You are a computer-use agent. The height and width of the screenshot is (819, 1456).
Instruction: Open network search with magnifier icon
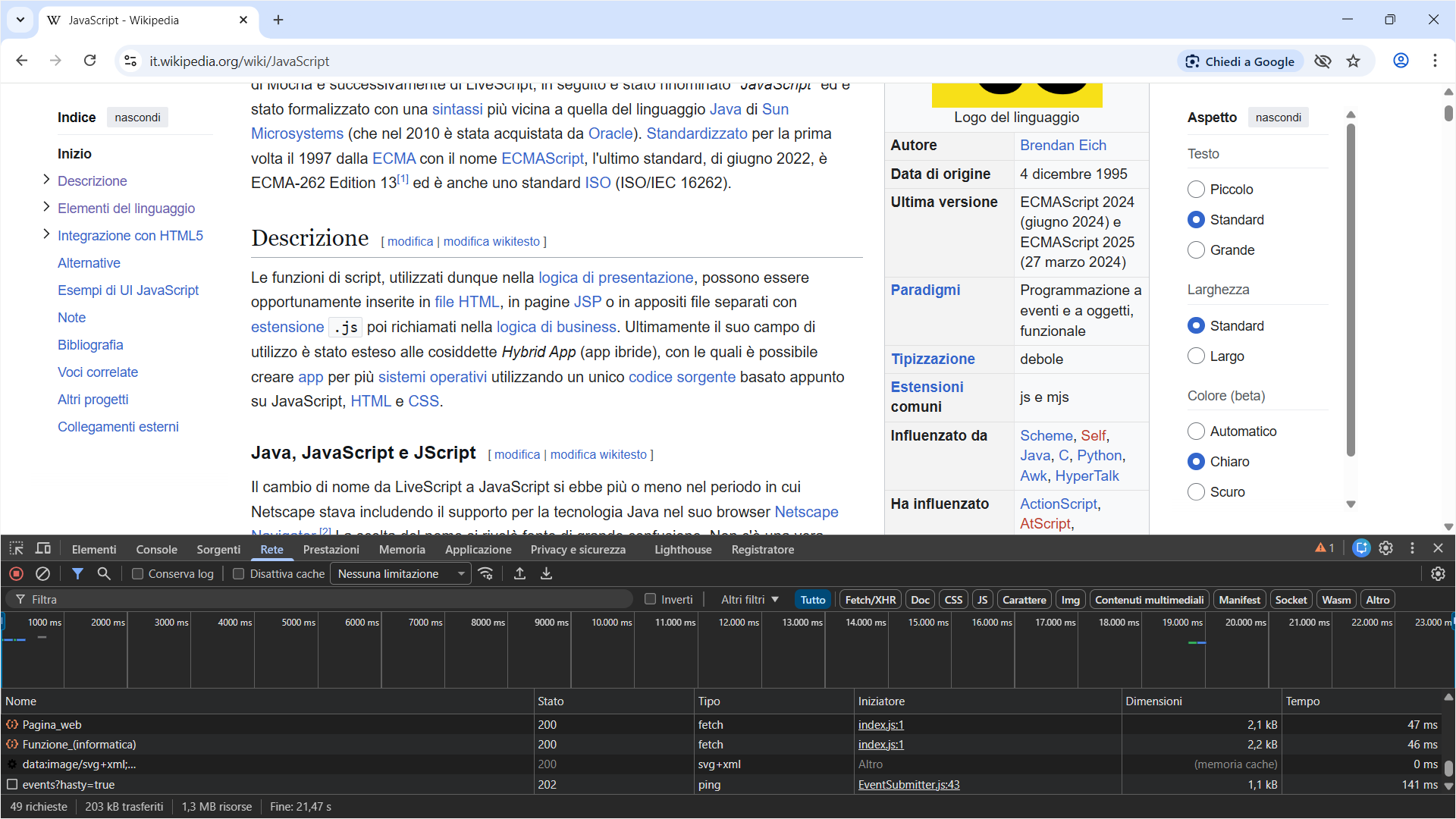[x=104, y=574]
